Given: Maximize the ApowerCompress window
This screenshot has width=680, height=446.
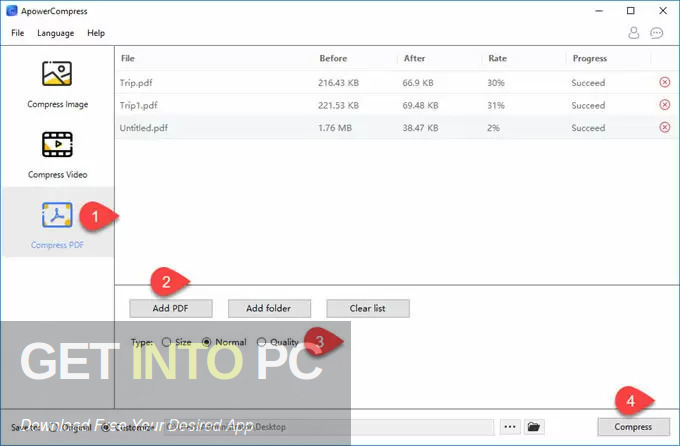Looking at the screenshot, I should point(631,11).
